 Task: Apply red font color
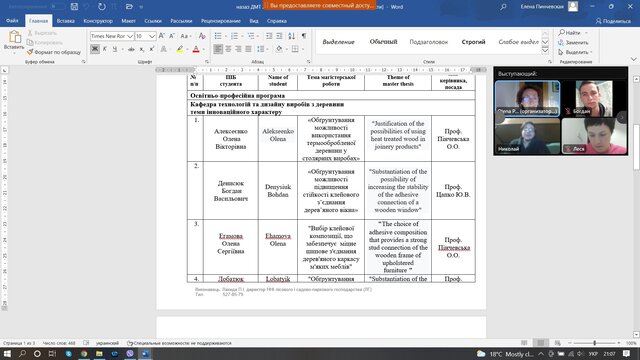[x=196, y=49]
